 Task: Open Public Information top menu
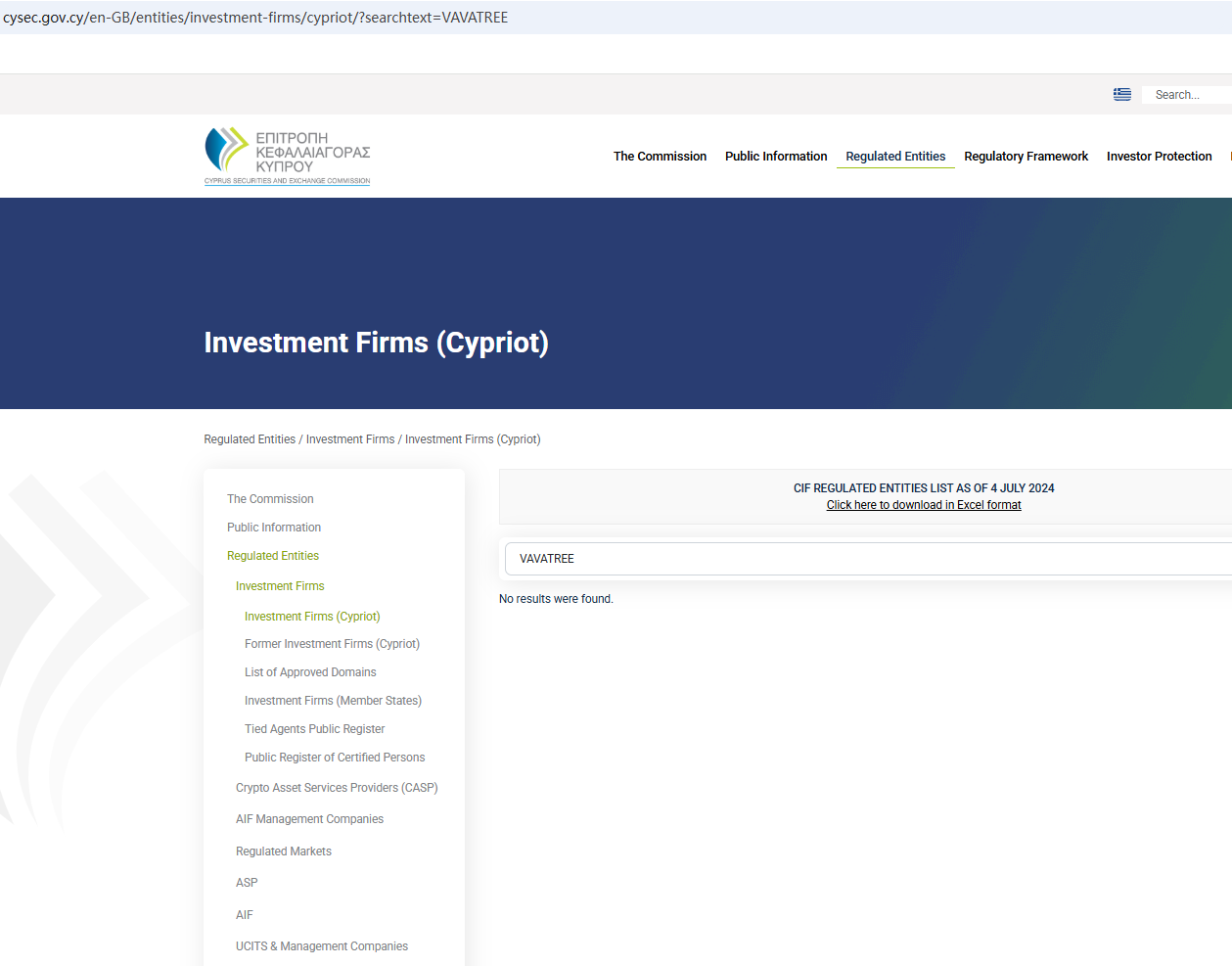[776, 157]
